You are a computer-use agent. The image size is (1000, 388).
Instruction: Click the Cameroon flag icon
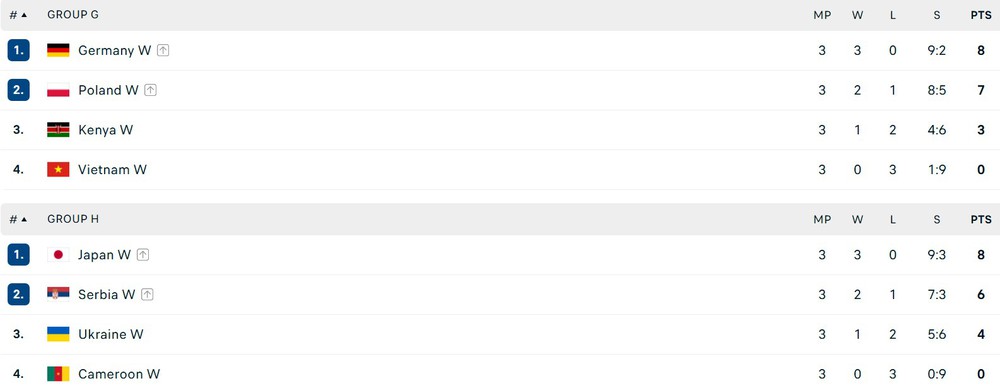[x=58, y=374]
